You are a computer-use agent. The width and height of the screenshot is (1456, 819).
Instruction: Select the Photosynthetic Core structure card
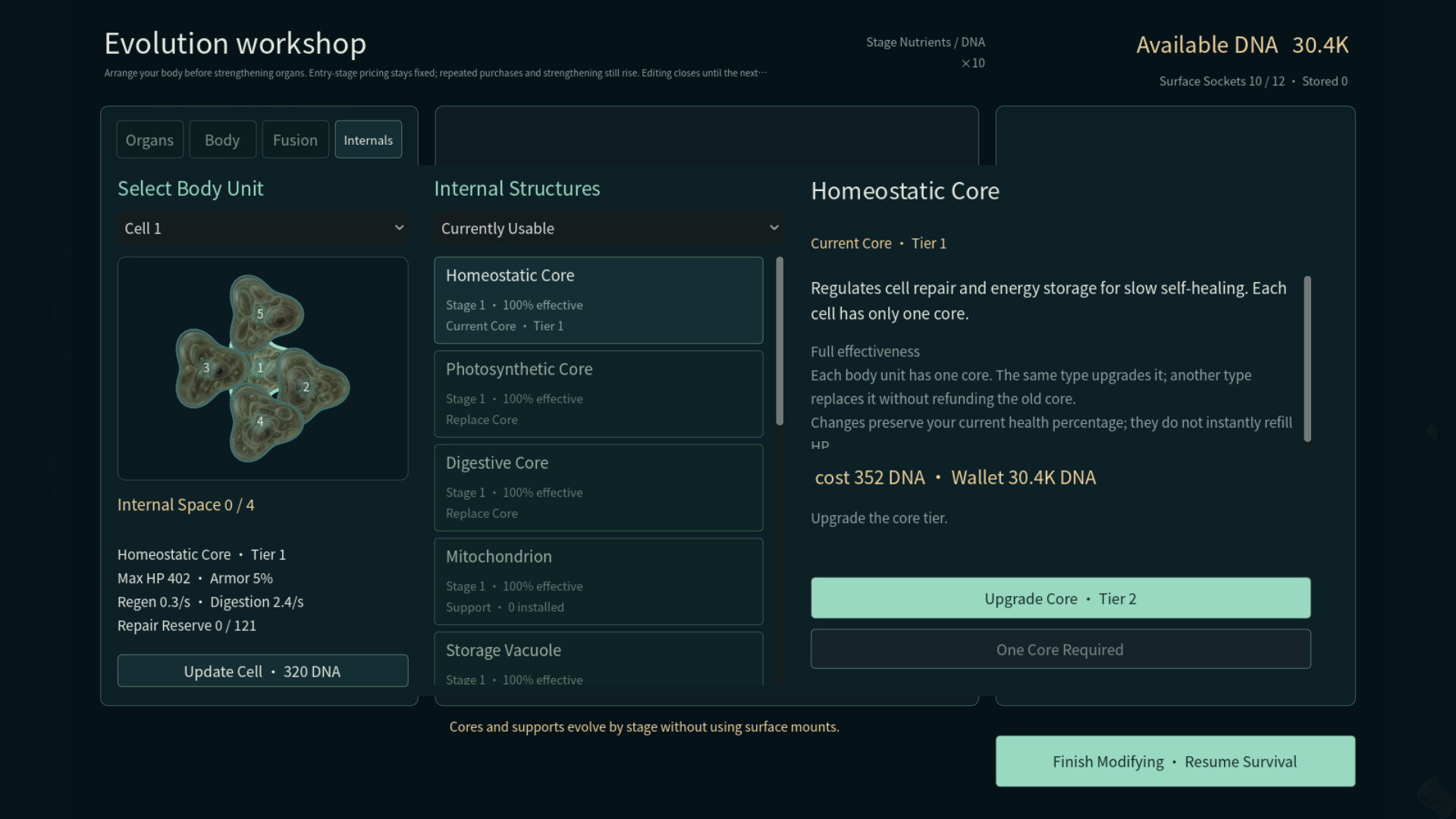coord(598,394)
